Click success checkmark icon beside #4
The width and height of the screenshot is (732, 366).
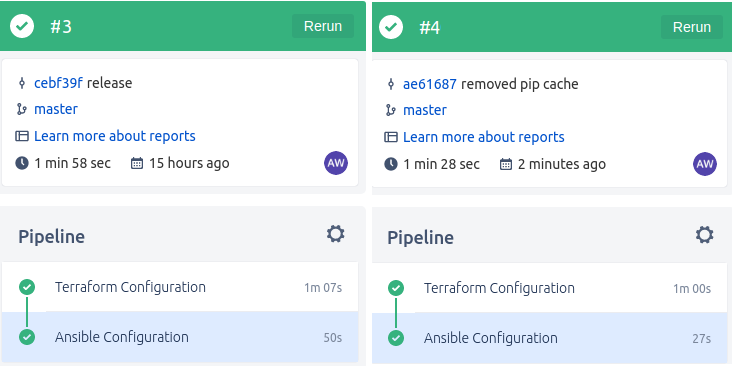[x=391, y=27]
